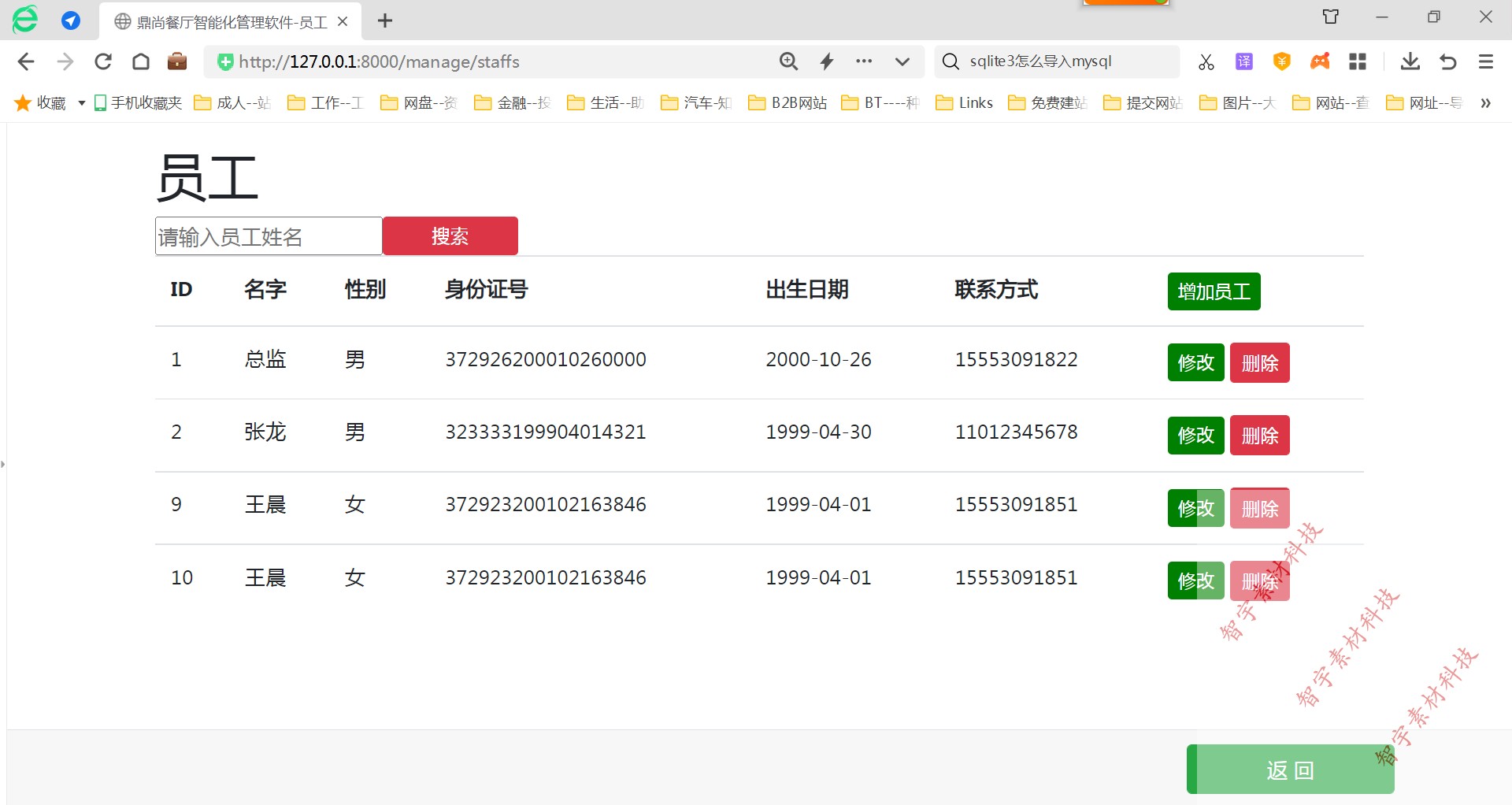This screenshot has height=805, width=1512.
Task: Open the 生活--助 bookmark folder
Action: [606, 102]
